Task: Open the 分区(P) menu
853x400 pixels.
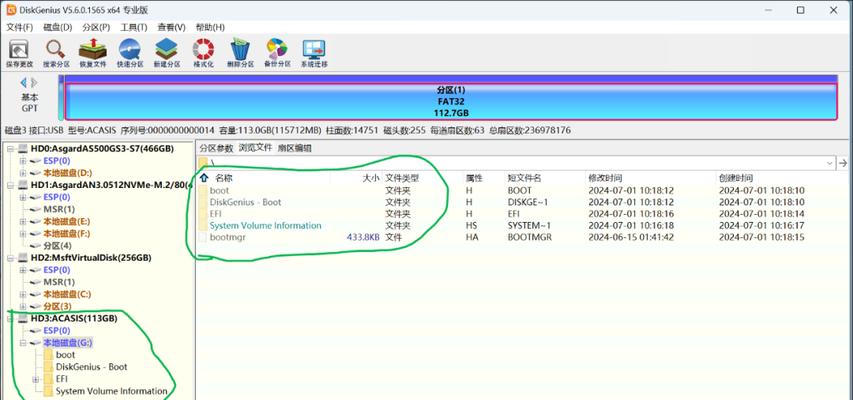Action: (96, 27)
